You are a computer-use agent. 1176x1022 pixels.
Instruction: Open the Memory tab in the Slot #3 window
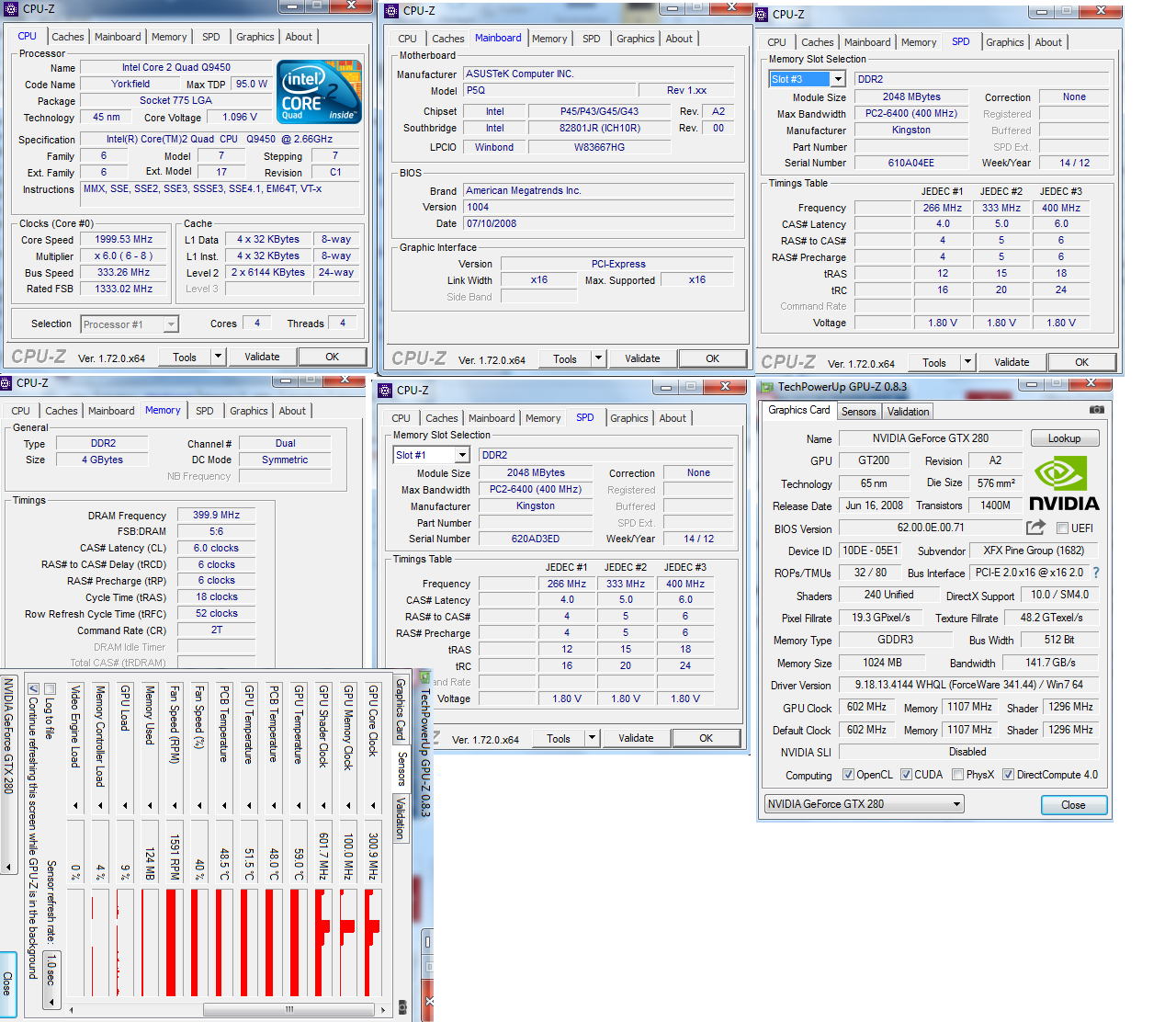[x=919, y=42]
